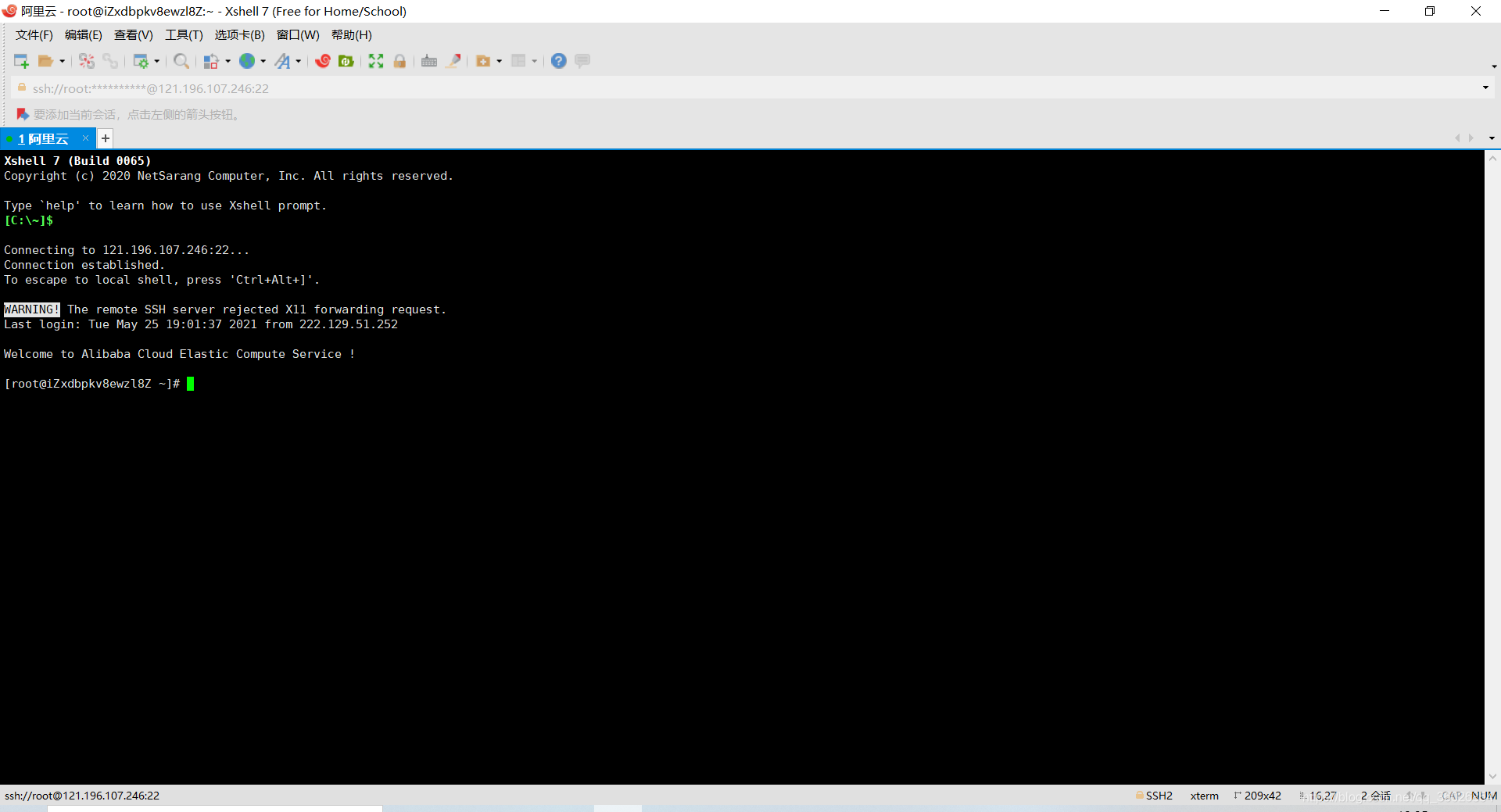1501x812 pixels.
Task: Launch Xmanager via the red swirl icon
Action: (x=323, y=61)
